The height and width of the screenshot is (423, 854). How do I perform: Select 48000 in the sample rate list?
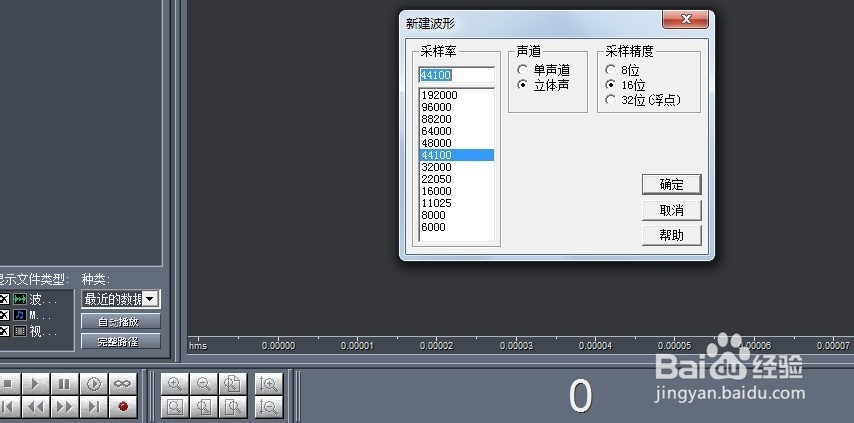(x=457, y=143)
